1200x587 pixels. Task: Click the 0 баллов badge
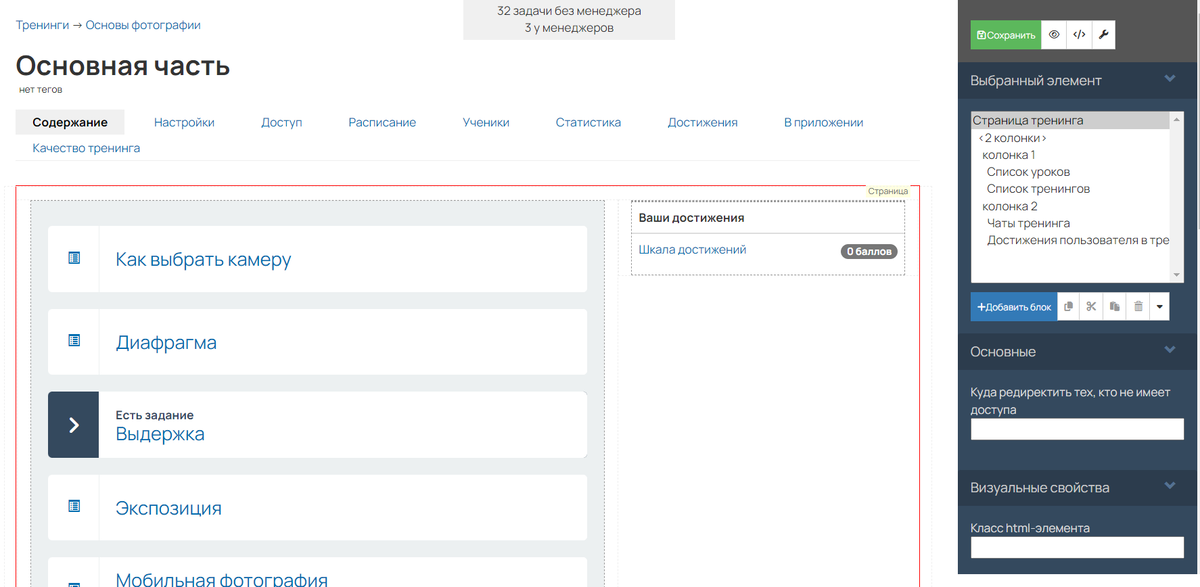coord(869,252)
